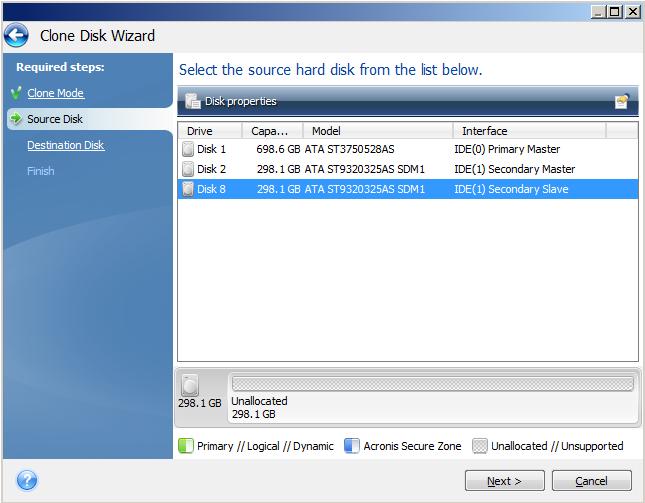Click the gray Unallocated/Unsupported legend swatch
The image size is (645, 503).
pyautogui.click(x=479, y=446)
